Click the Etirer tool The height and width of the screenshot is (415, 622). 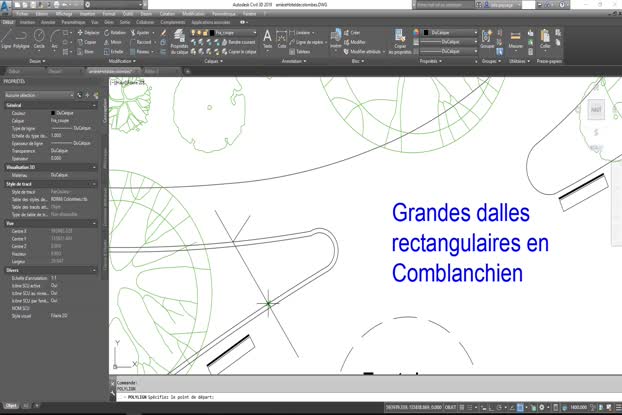point(86,52)
